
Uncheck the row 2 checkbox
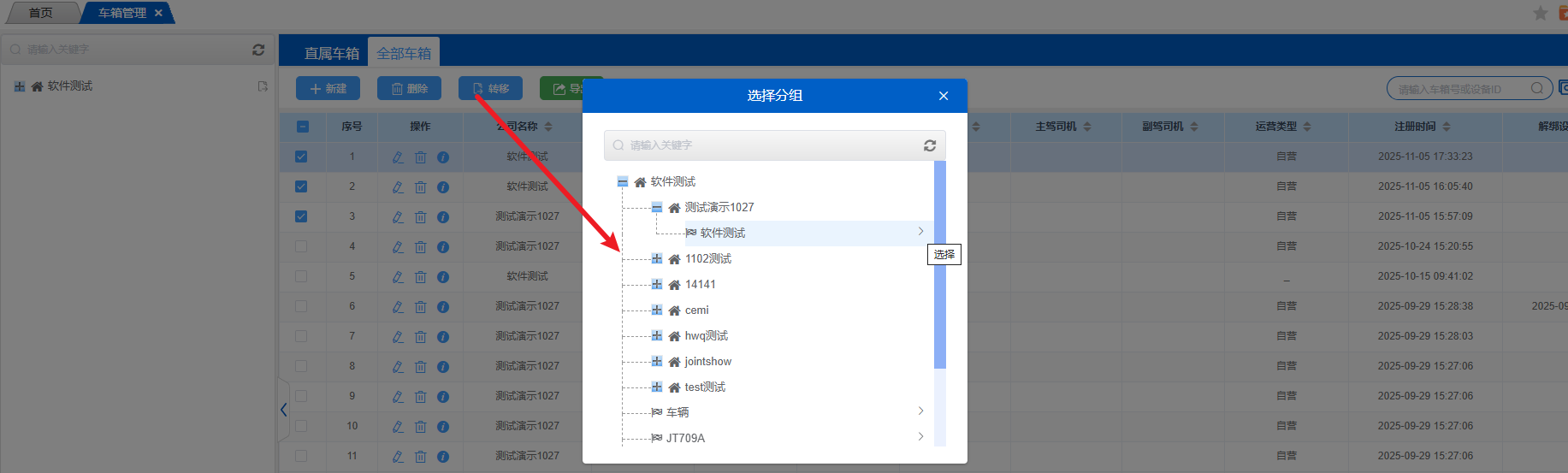tap(301, 186)
